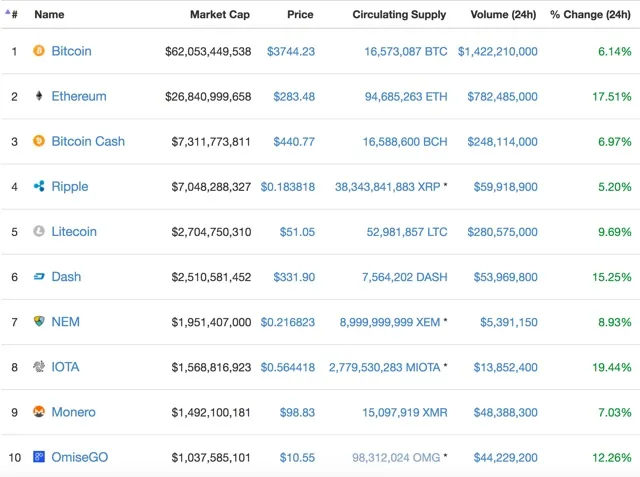Click the Monero logo icon

[39, 412]
